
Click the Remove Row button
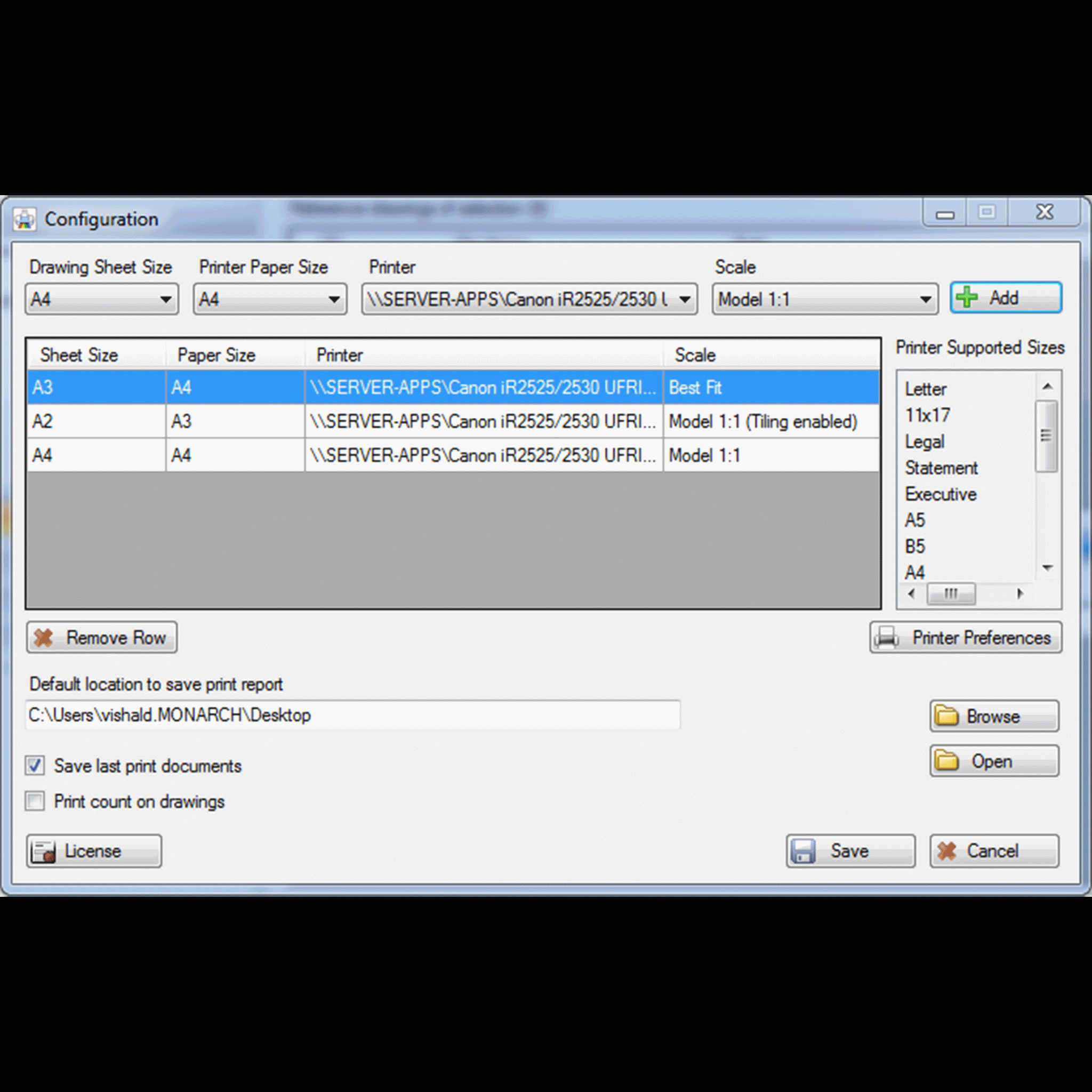click(102, 638)
